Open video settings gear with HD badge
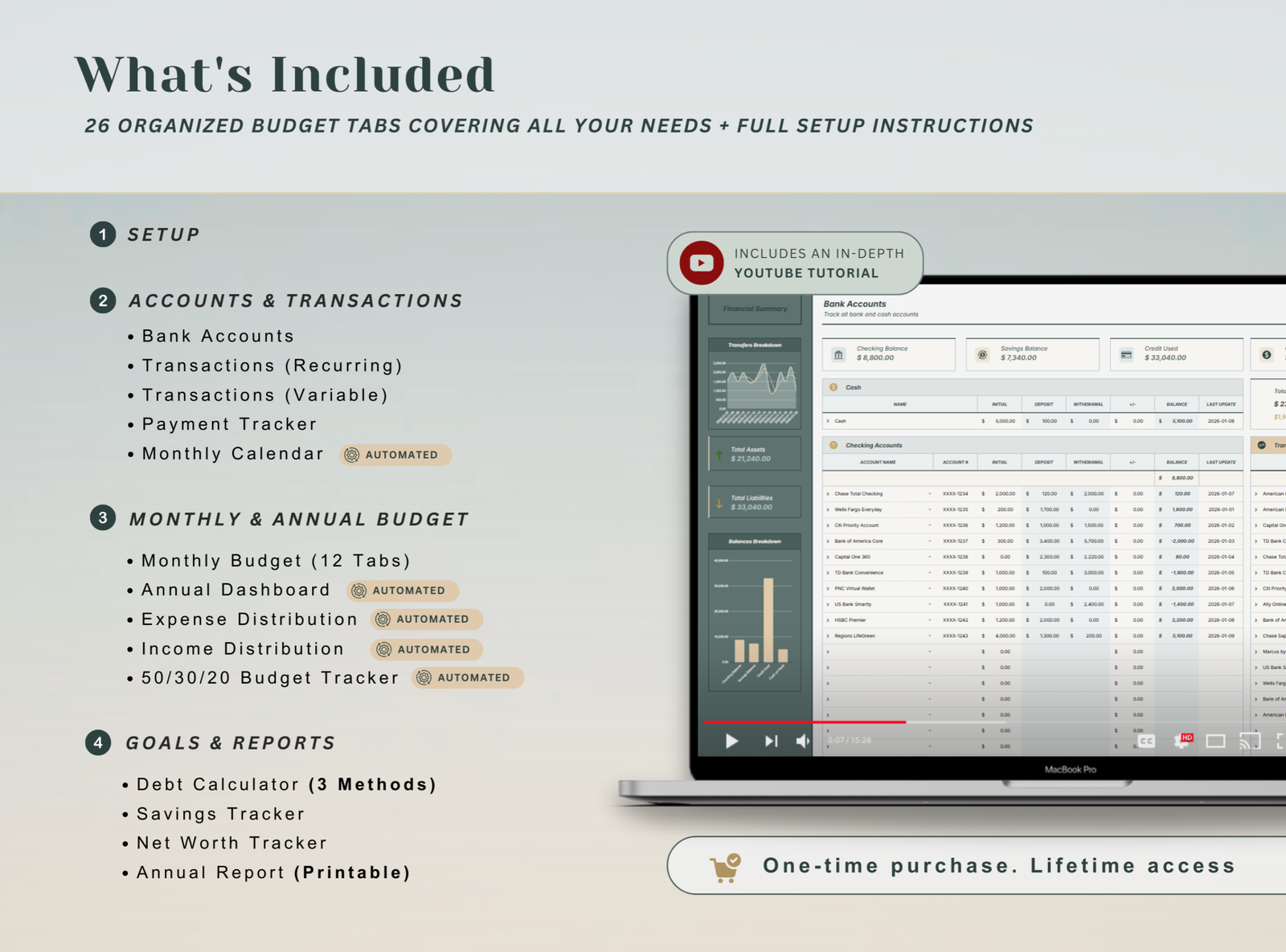This screenshot has height=952, width=1286. pyautogui.click(x=1182, y=741)
